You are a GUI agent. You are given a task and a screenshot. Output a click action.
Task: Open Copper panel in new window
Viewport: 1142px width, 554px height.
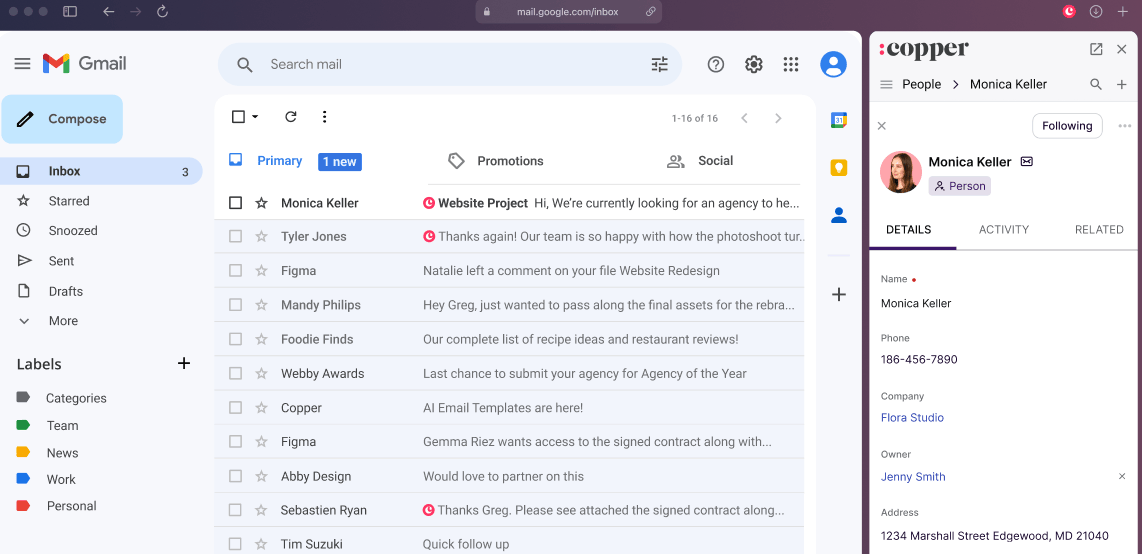point(1096,49)
